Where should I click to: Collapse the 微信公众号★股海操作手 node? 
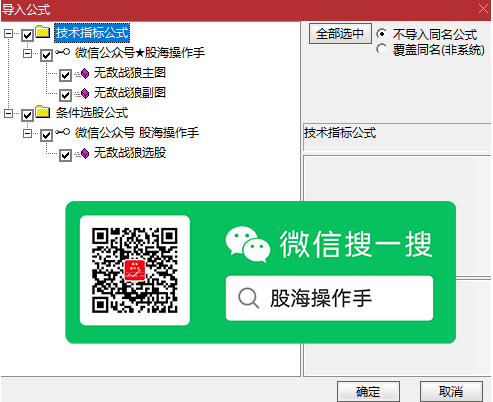tap(27, 53)
